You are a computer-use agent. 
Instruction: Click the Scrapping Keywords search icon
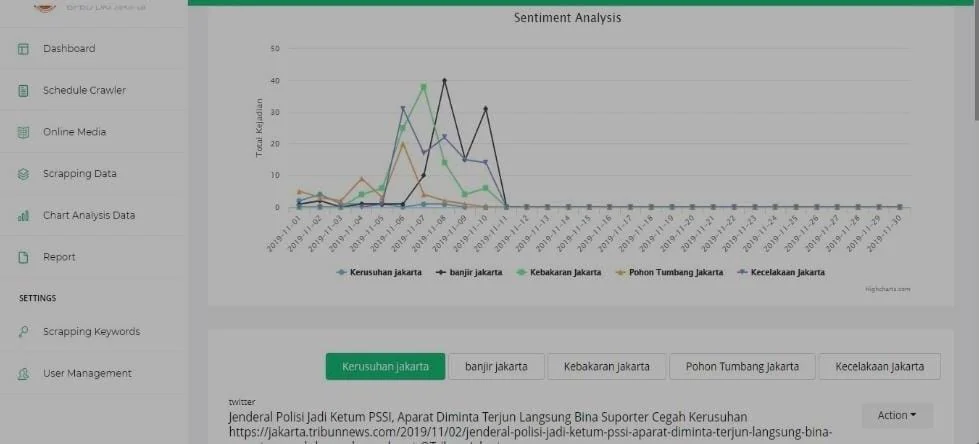pyautogui.click(x=23, y=332)
